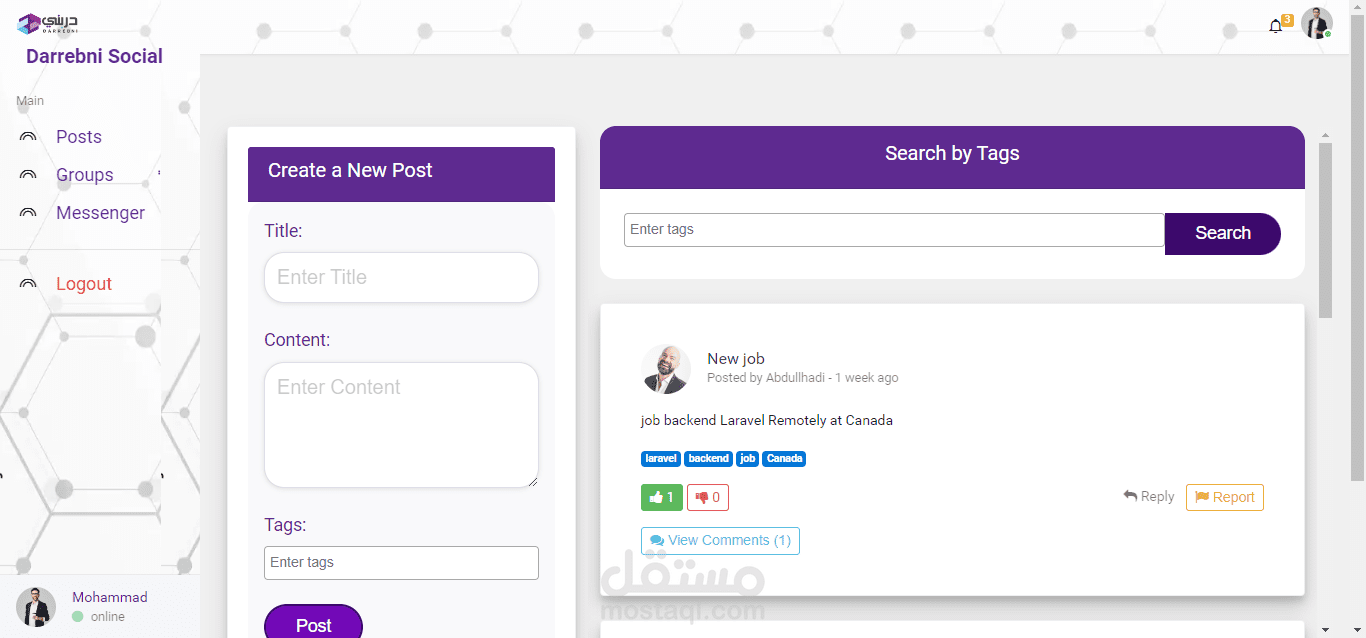Like the post with thumbs-up button
The width and height of the screenshot is (1366, 638).
pos(661,497)
